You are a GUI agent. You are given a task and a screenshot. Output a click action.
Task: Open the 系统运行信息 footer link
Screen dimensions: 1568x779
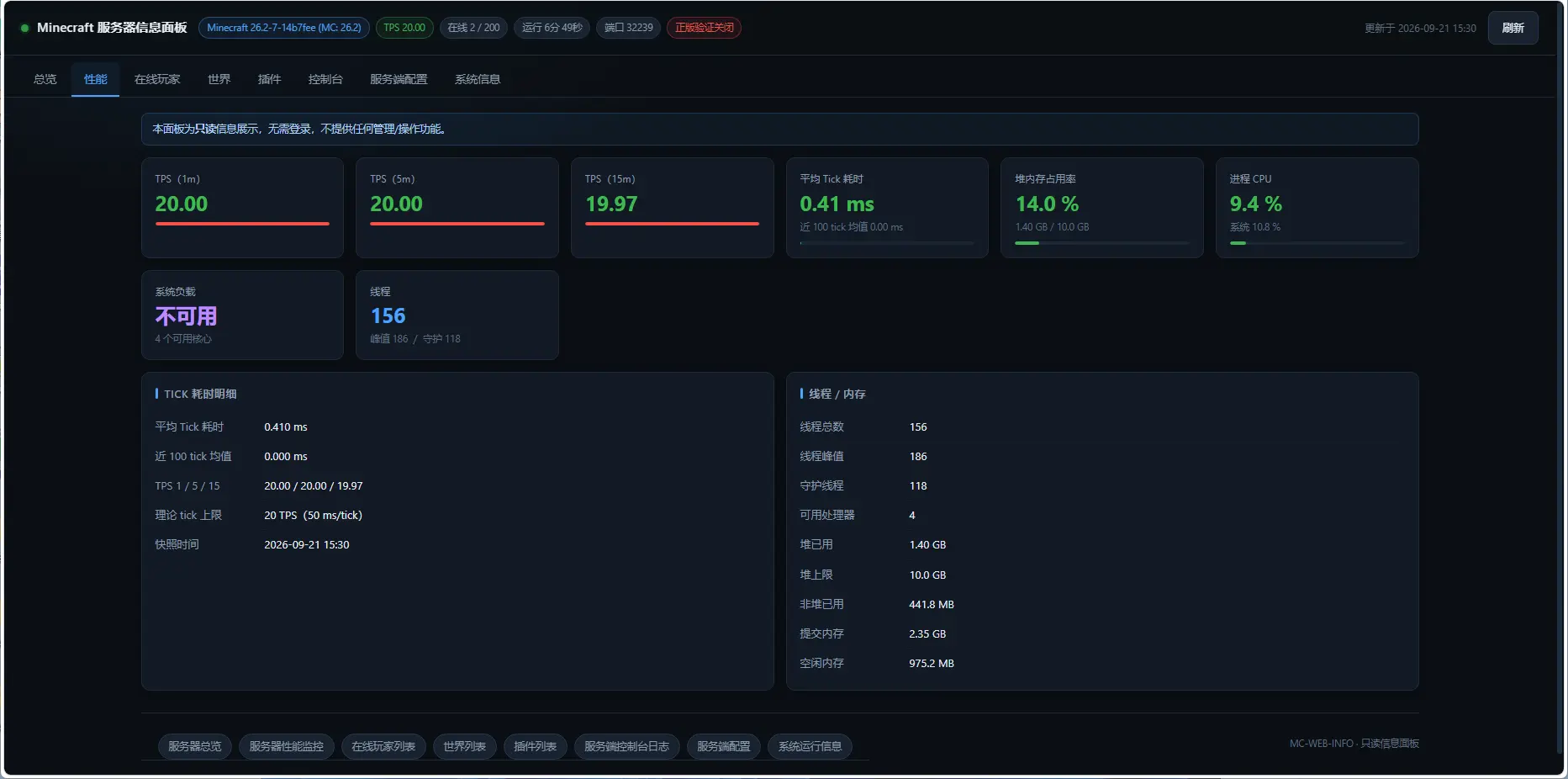pyautogui.click(x=810, y=746)
